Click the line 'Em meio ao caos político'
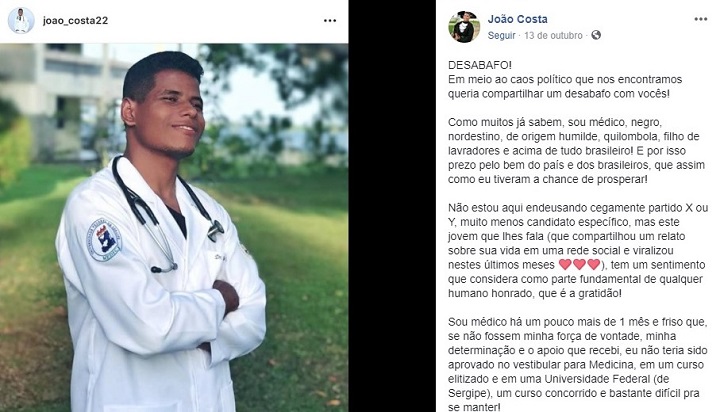720x412 pixels. coord(565,79)
